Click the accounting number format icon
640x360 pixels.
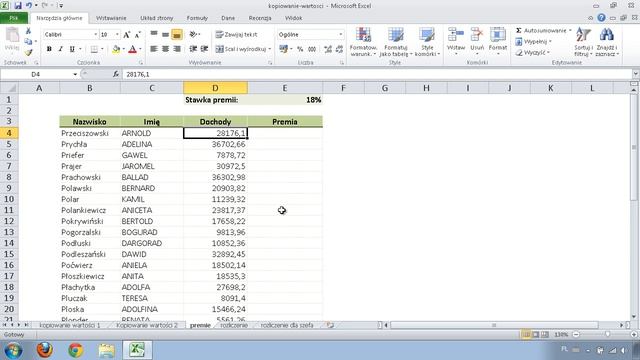pyautogui.click(x=284, y=49)
